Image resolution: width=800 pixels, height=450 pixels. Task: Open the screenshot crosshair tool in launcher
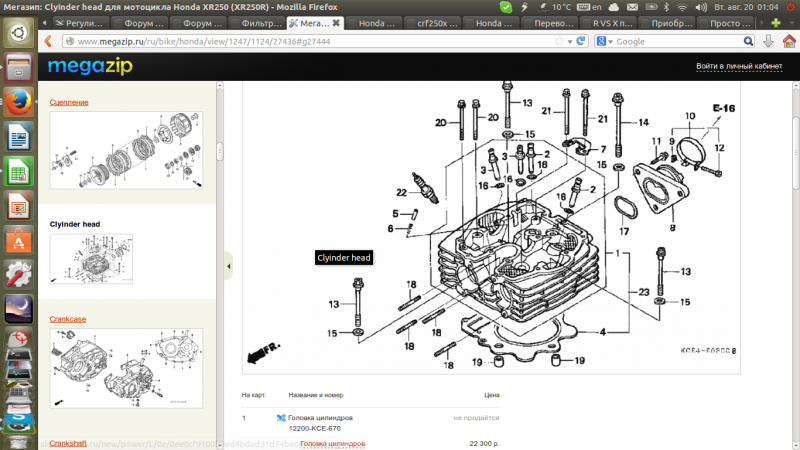(x=18, y=339)
